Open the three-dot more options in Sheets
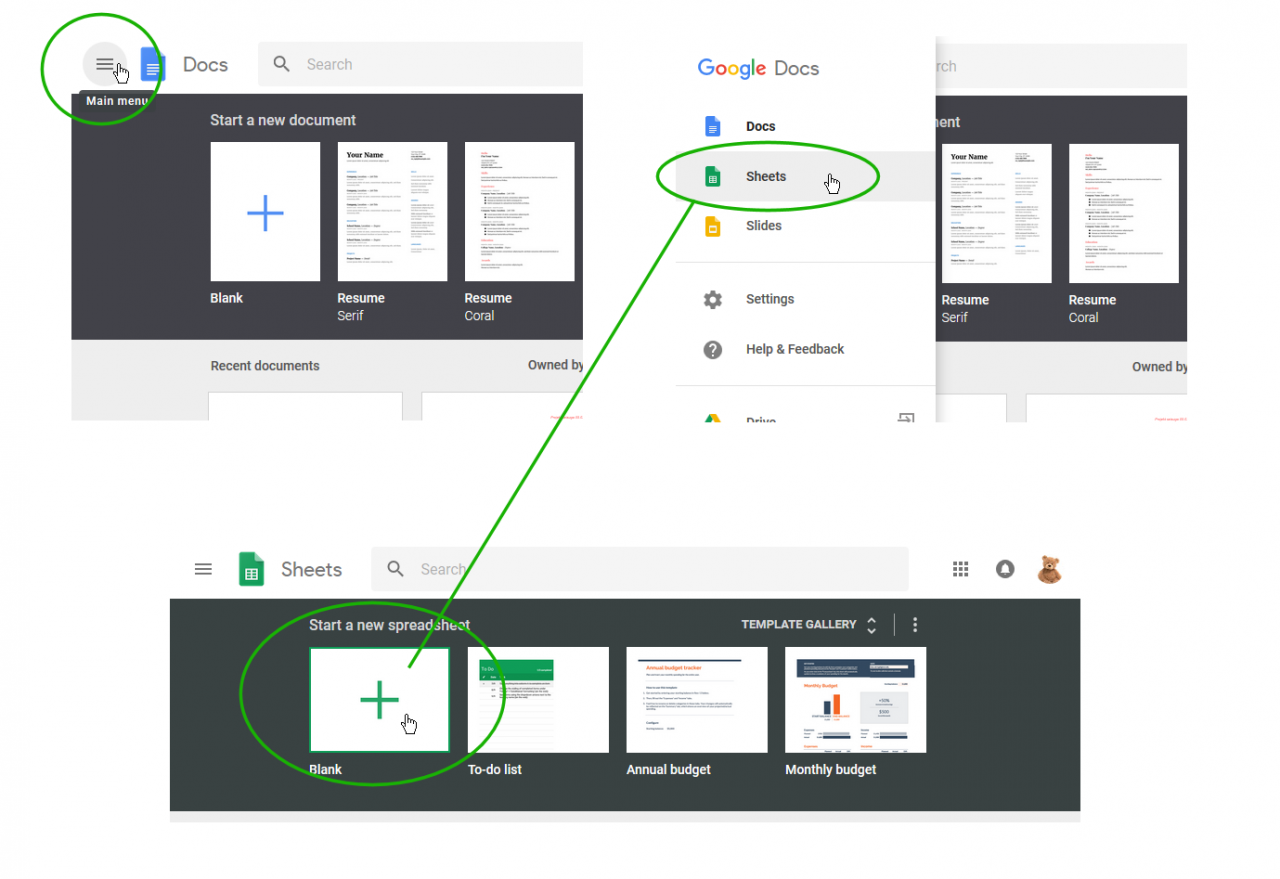Viewport: 1280px width, 879px height. pyautogui.click(x=915, y=625)
